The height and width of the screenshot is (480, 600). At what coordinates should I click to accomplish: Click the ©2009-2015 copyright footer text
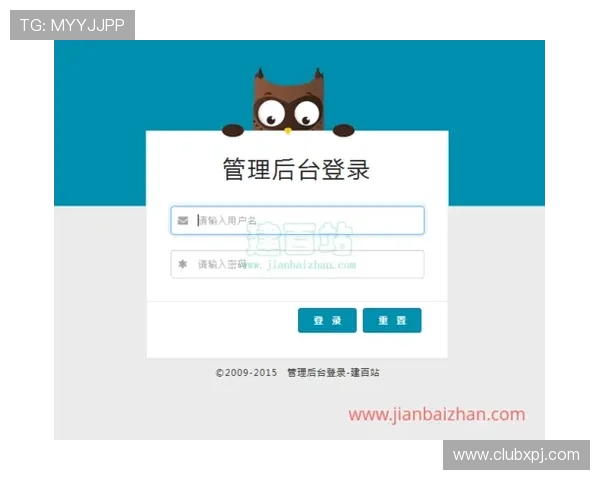(x=297, y=372)
